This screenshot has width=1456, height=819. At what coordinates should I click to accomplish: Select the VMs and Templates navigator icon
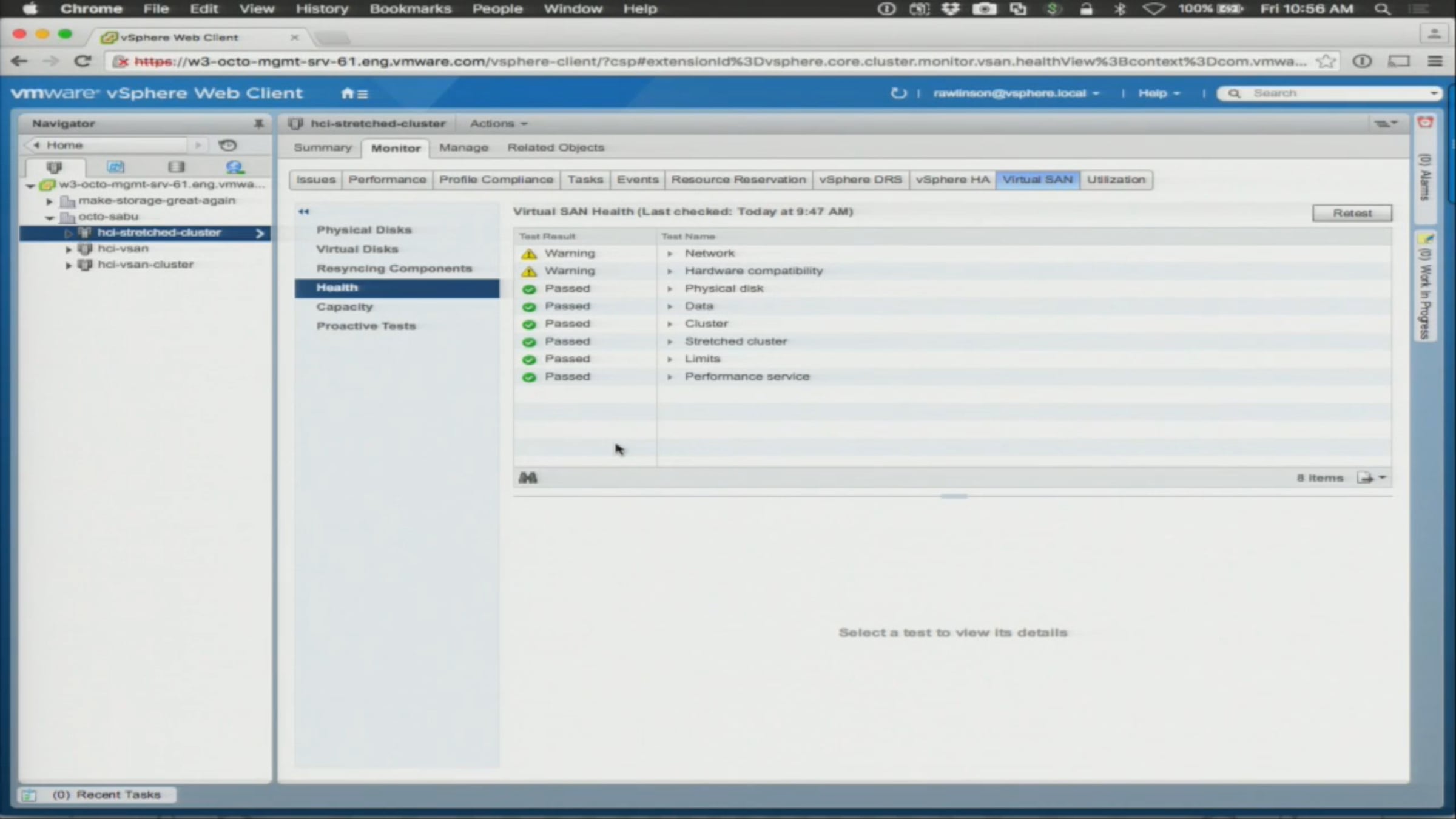115,167
